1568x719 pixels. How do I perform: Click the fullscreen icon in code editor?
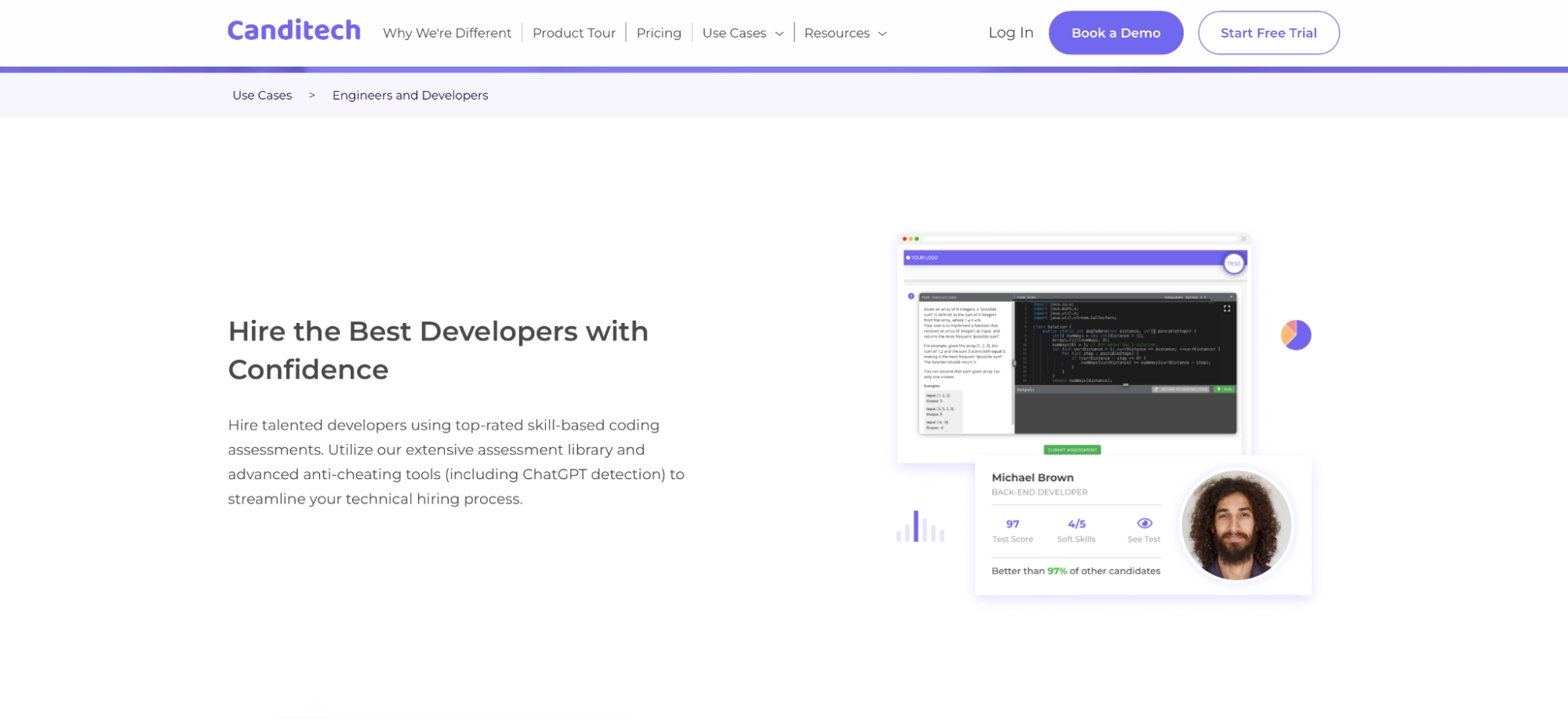[1227, 309]
